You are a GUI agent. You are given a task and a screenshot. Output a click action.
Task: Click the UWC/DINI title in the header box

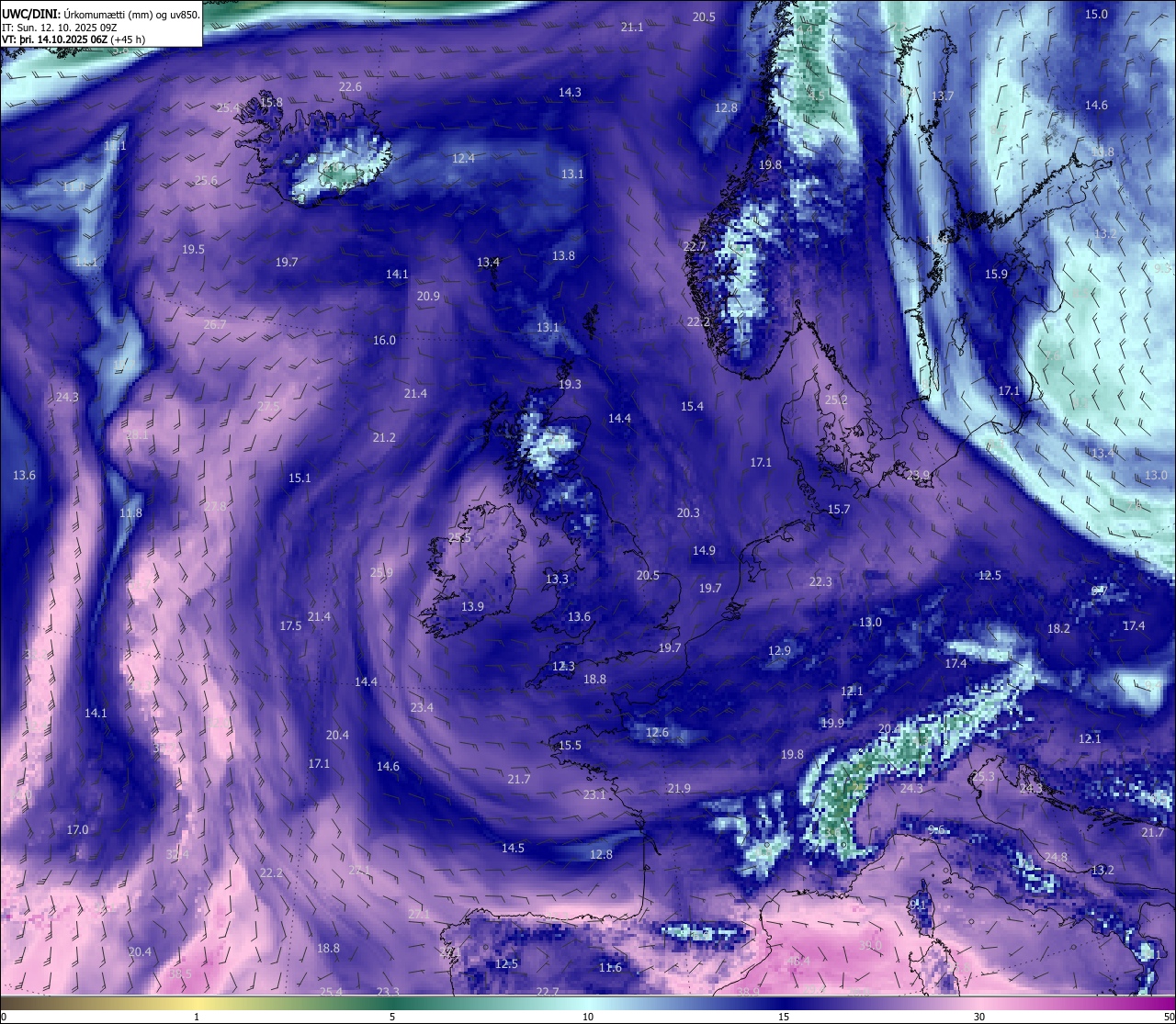tap(31, 14)
